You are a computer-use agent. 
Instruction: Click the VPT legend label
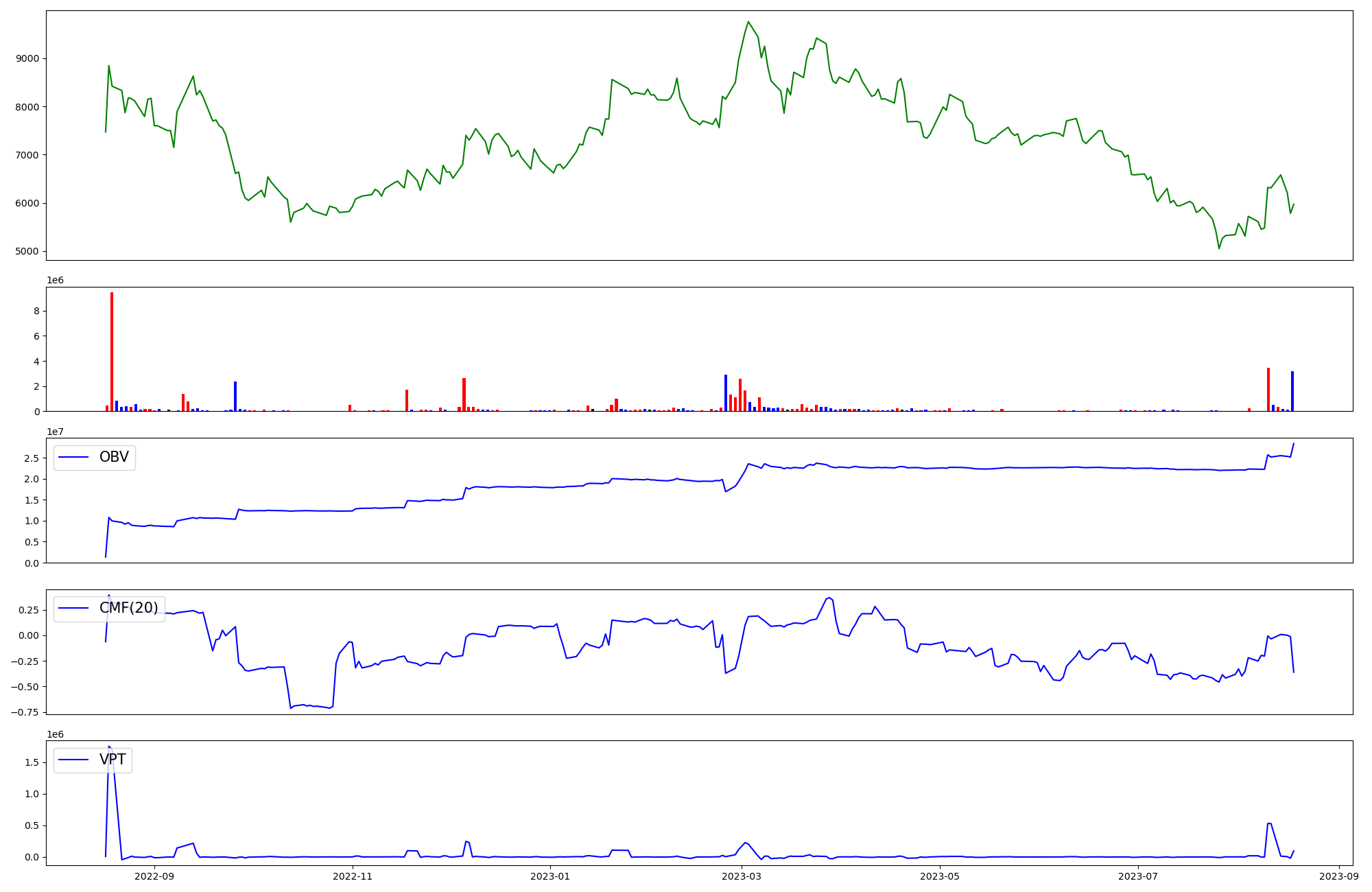click(x=113, y=760)
